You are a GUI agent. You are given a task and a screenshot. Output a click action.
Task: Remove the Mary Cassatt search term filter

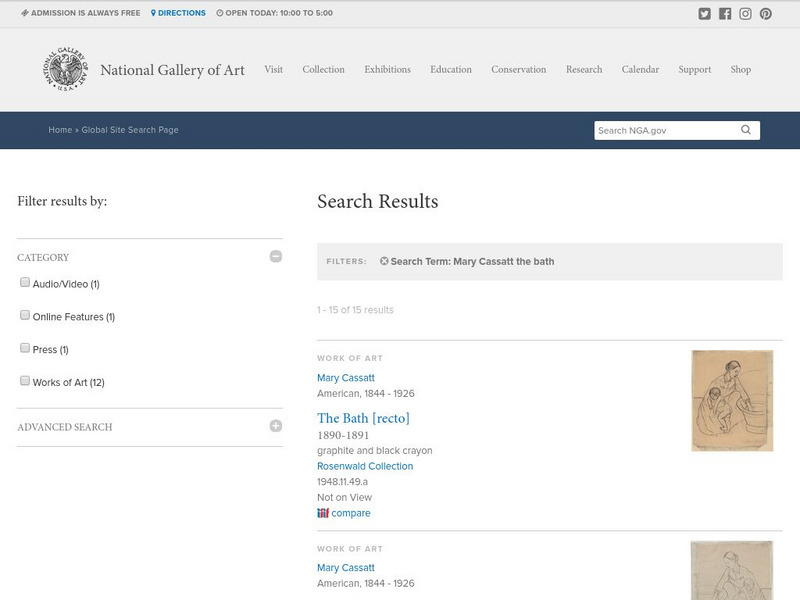pos(384,261)
